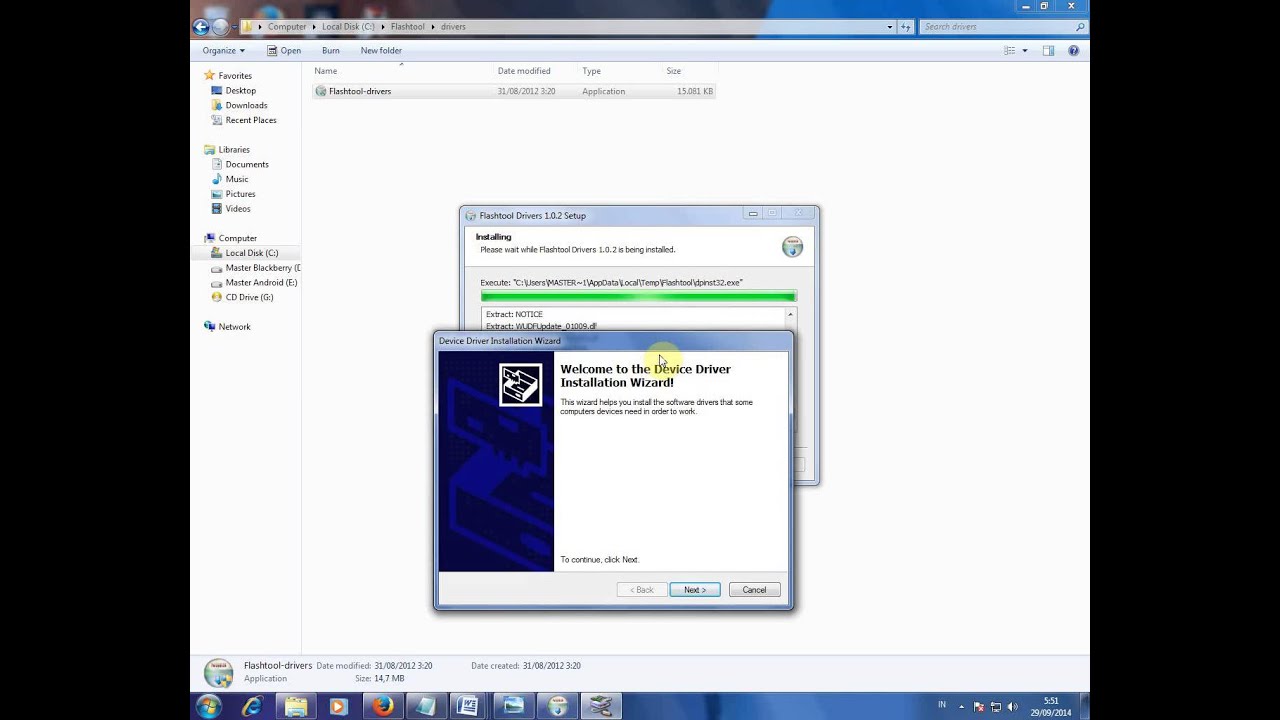This screenshot has width=1280, height=720.
Task: Click the IN language indicator
Action: point(942,705)
